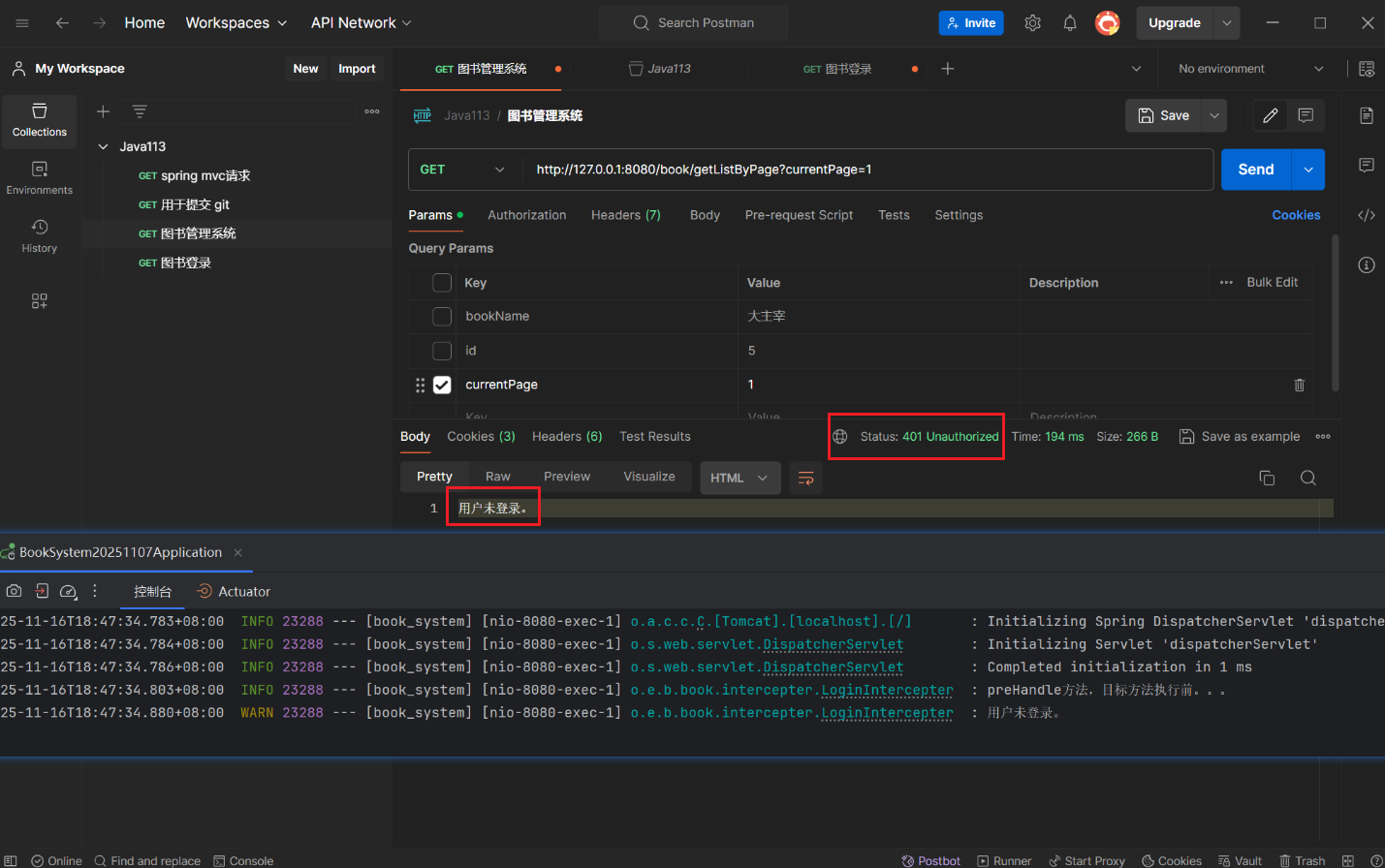Open the notifications bell
This screenshot has height=868, width=1385.
click(x=1070, y=23)
